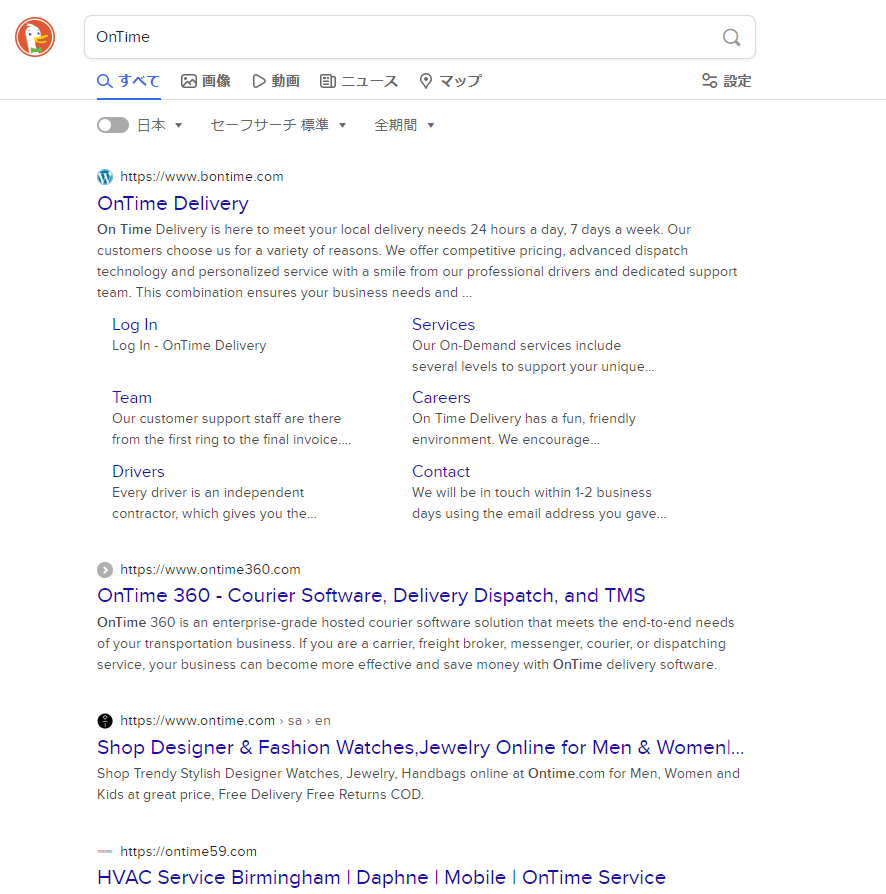Open the Contact sitelink

(441, 472)
